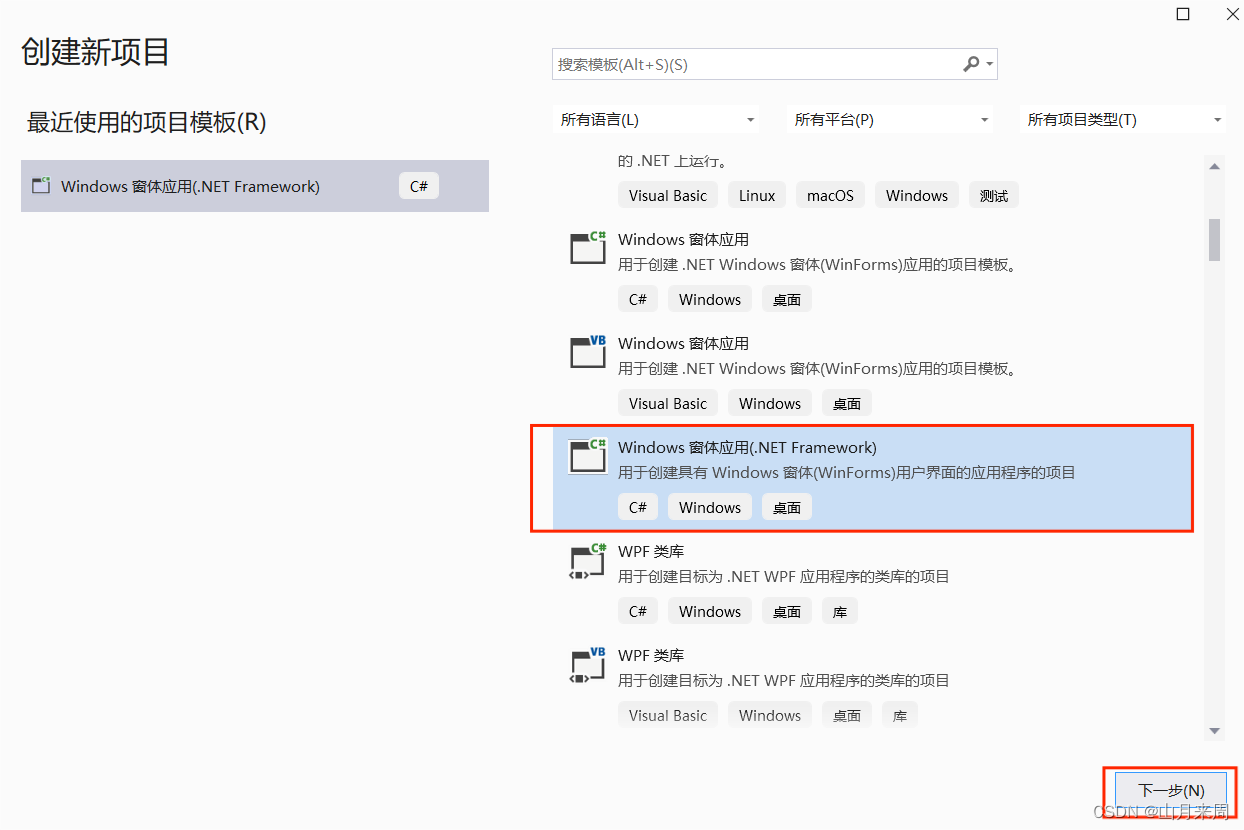Click Windows 窗体应用(.NET Framework) list icon
Viewport: 1244px width, 830px height.
coord(588,455)
